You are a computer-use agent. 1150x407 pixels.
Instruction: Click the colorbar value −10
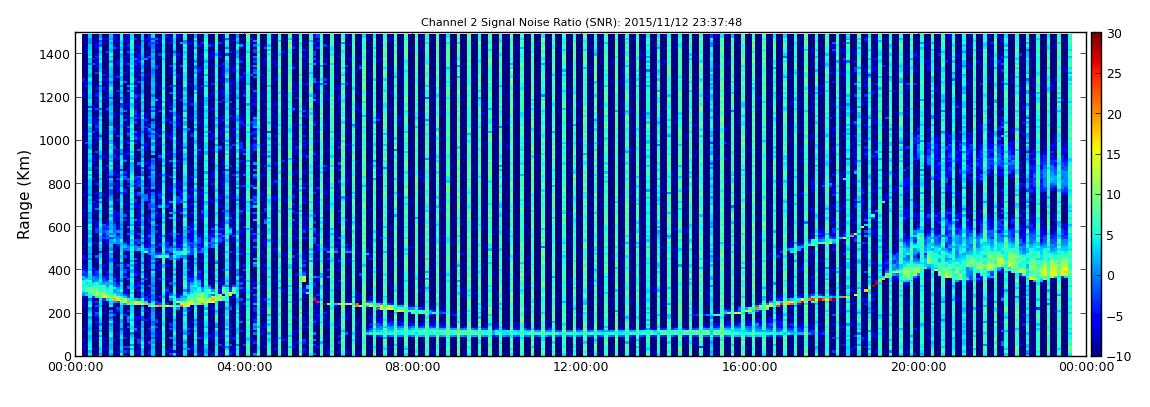(x=1118, y=356)
